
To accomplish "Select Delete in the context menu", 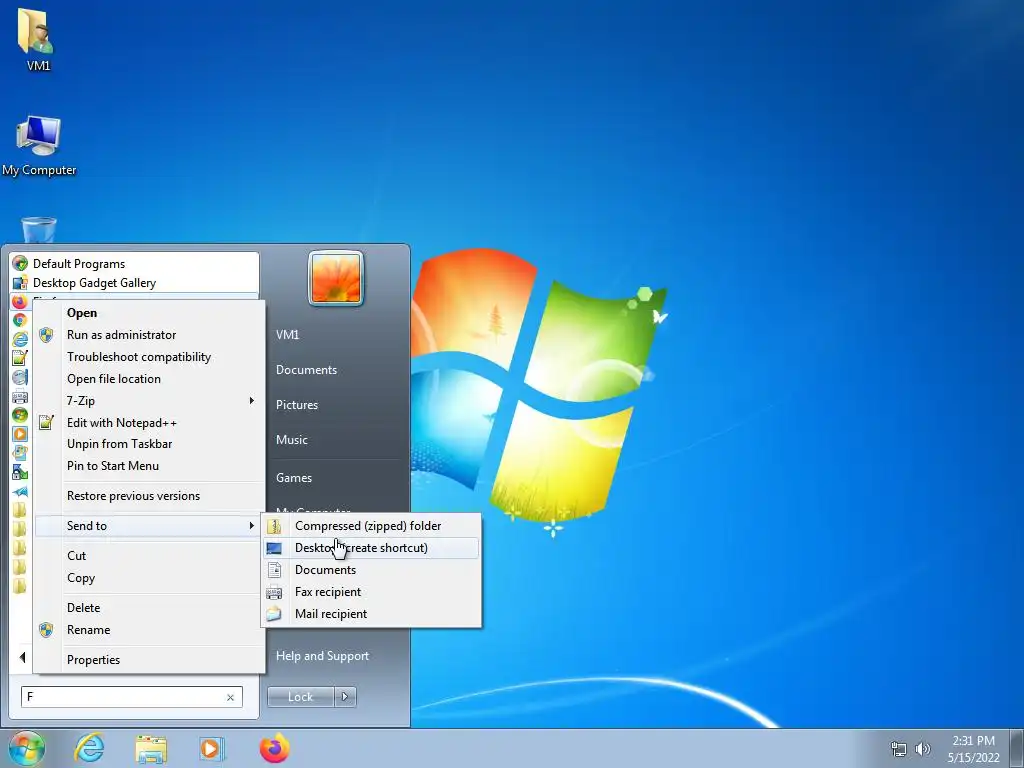I will (150, 608).
